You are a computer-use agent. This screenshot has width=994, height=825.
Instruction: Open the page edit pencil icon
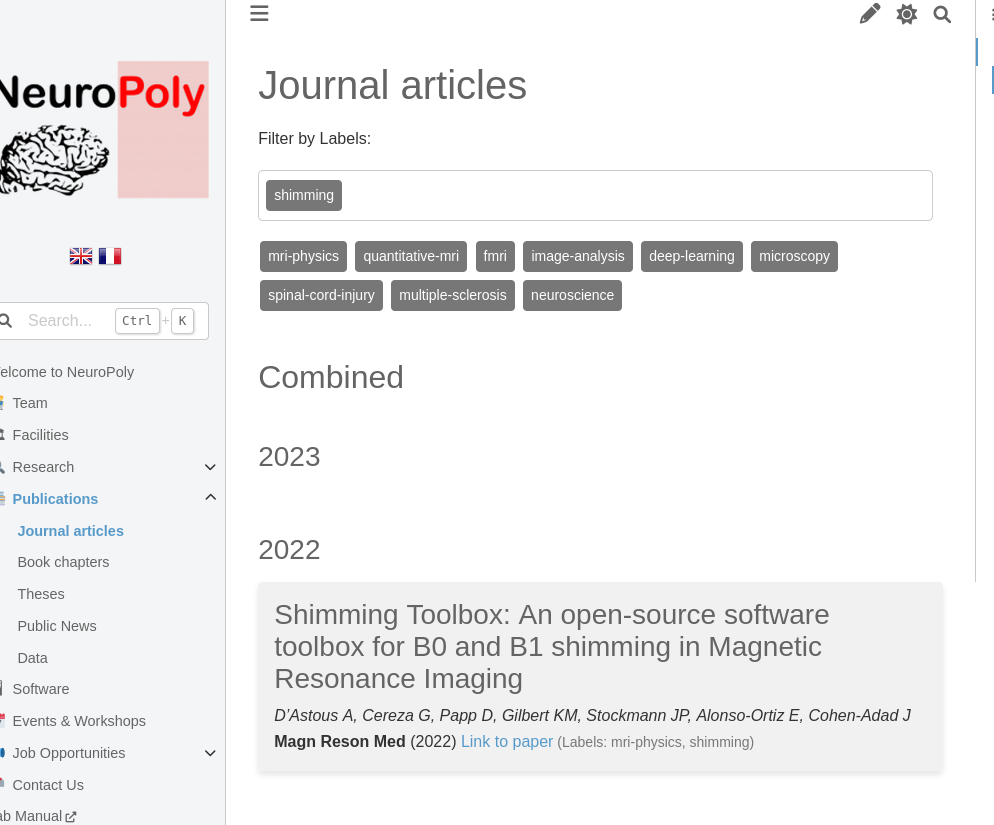click(869, 14)
